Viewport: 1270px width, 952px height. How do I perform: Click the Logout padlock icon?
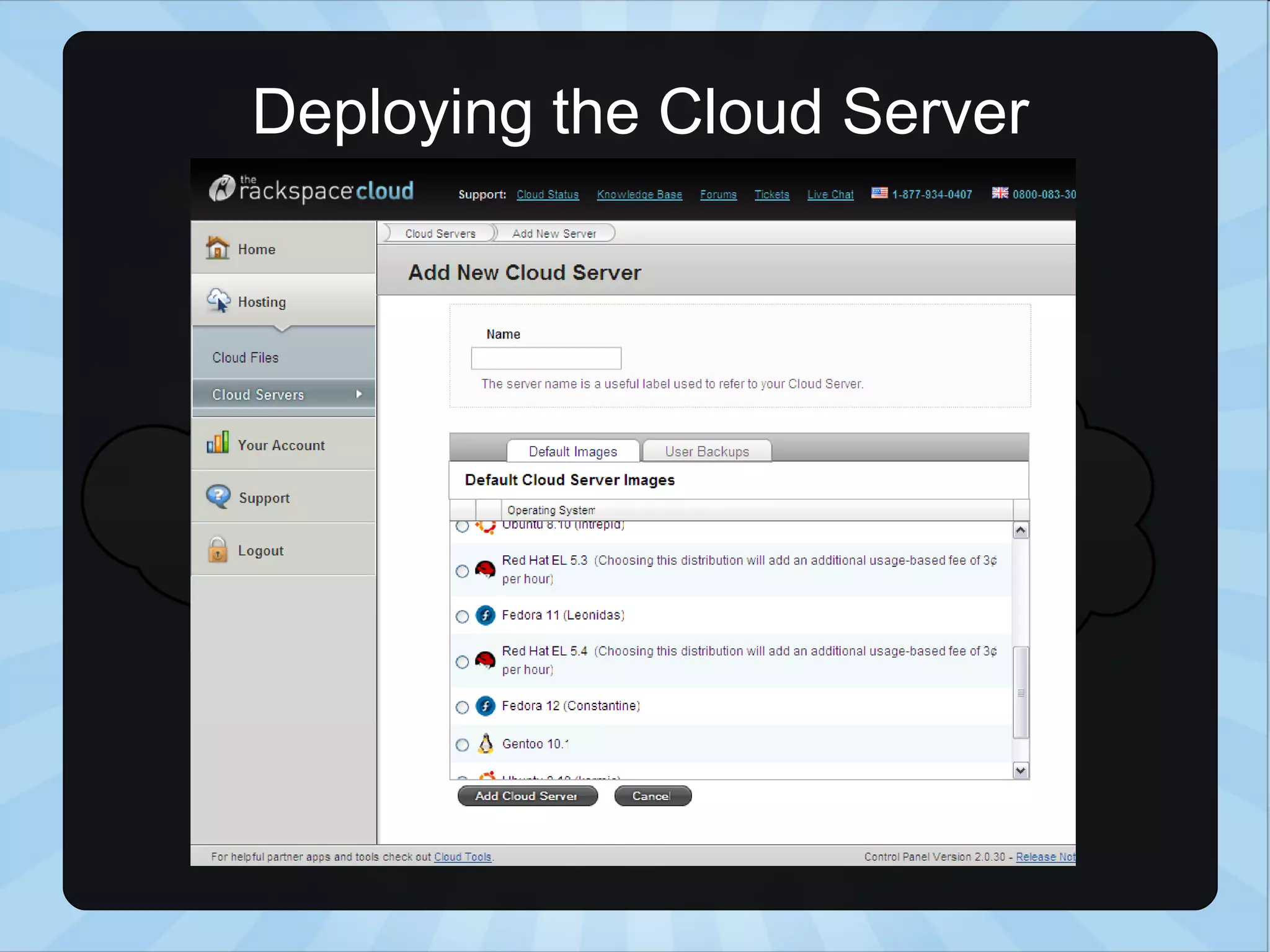pyautogui.click(x=218, y=549)
